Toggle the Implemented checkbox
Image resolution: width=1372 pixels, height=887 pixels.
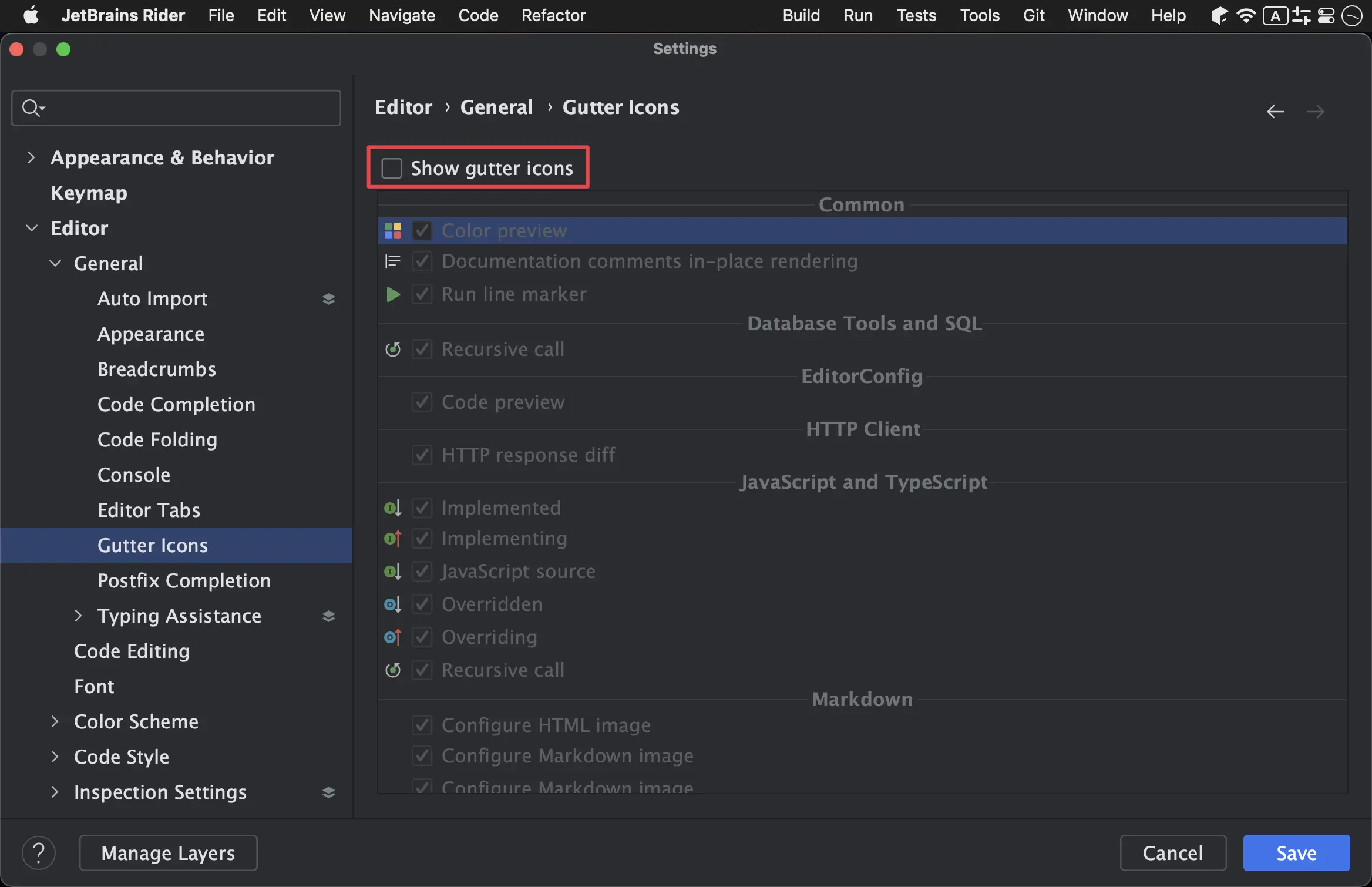[422, 508]
